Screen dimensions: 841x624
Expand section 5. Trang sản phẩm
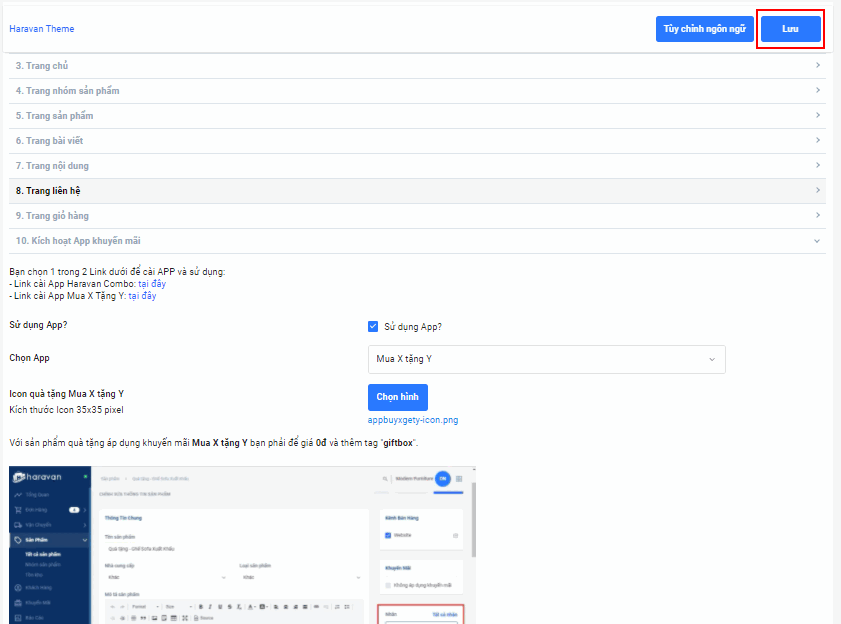(x=417, y=116)
